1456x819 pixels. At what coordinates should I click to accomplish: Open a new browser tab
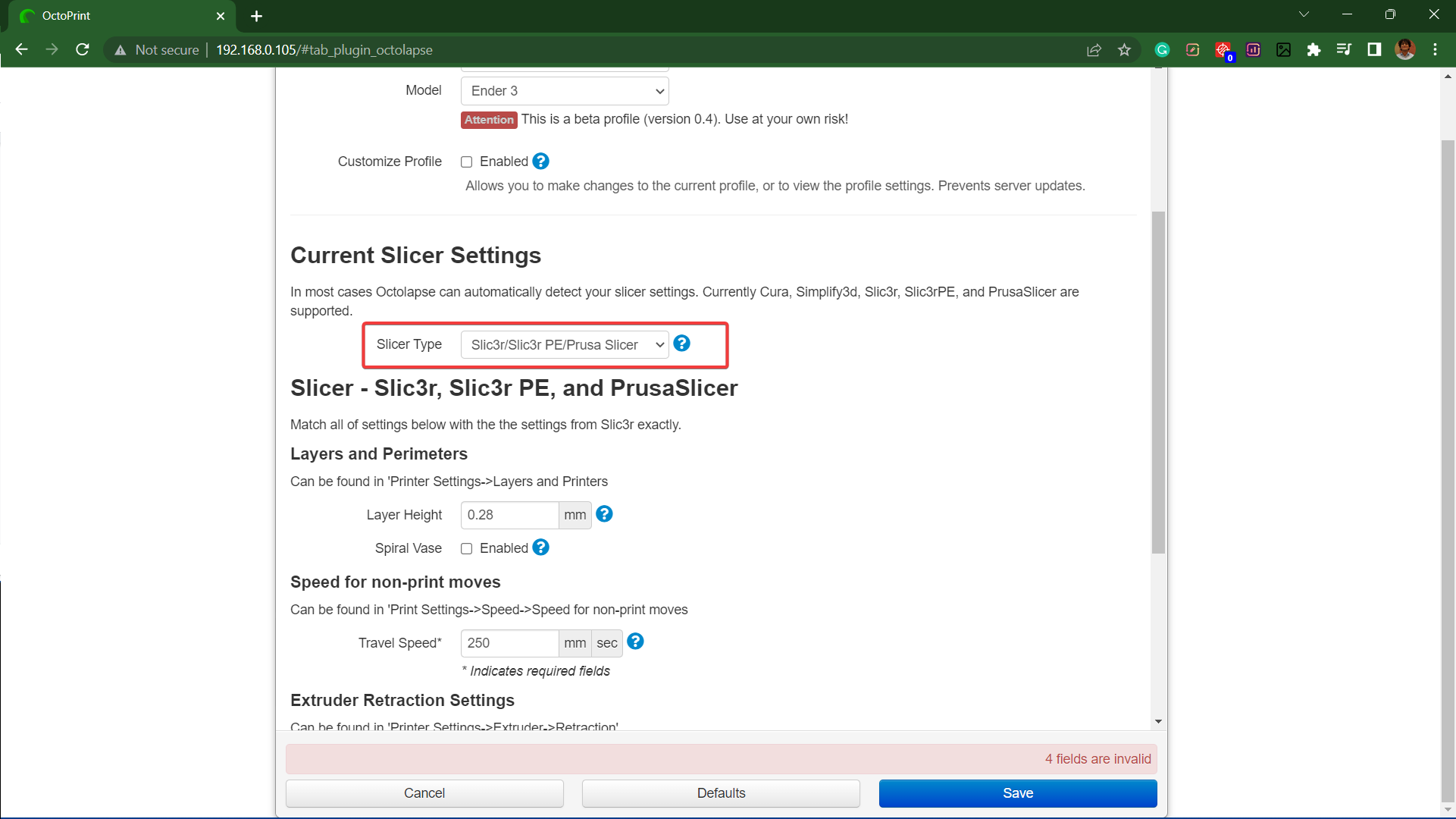[x=256, y=16]
